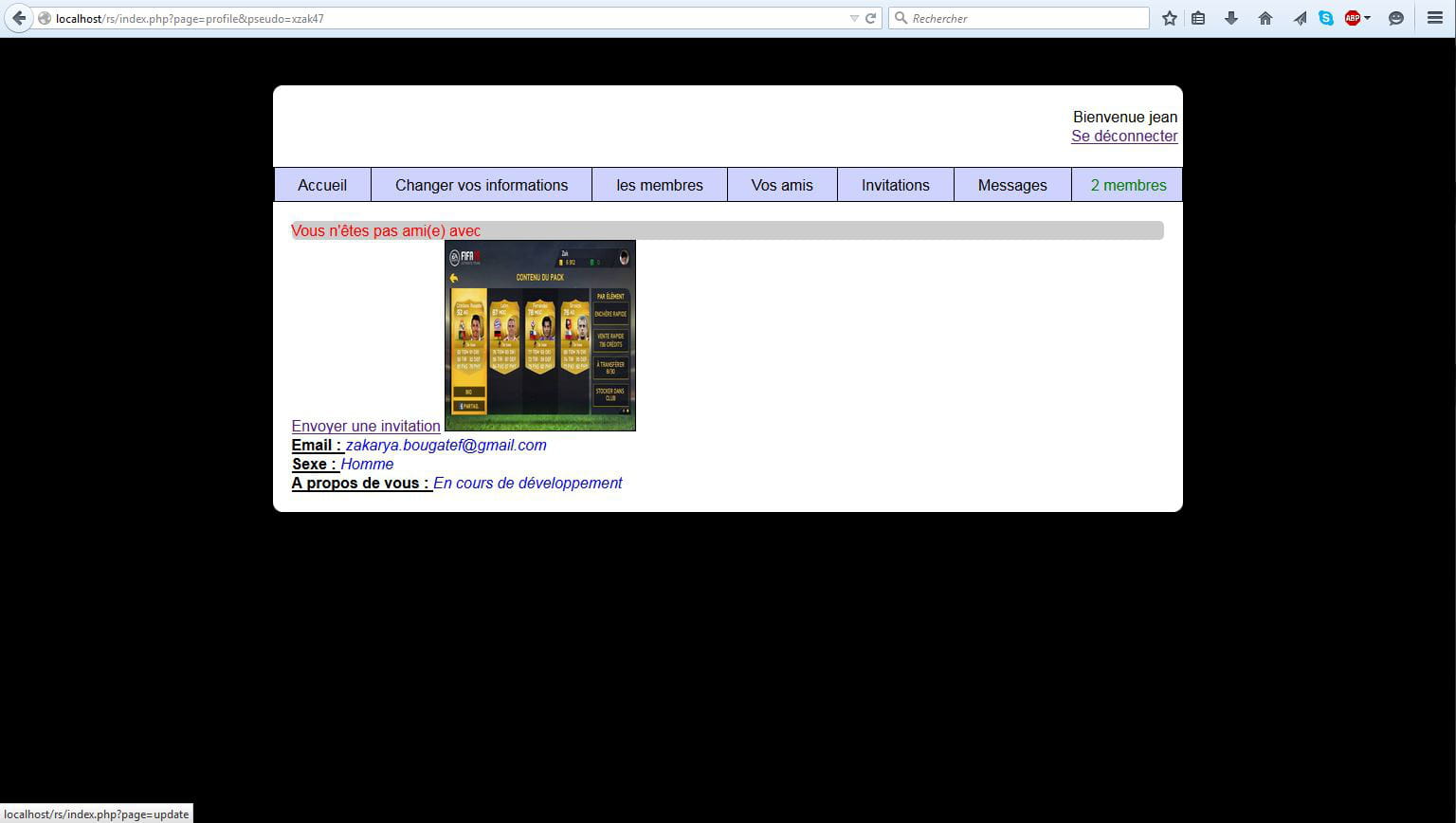1456x823 pixels.
Task: Open the Skype extension icon
Action: [1326, 18]
